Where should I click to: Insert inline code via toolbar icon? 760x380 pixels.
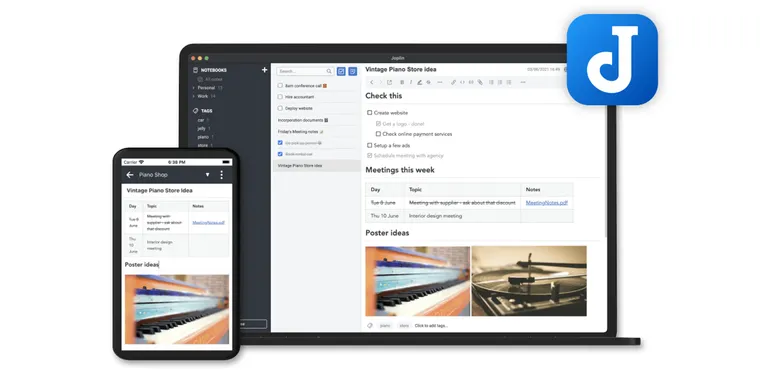click(x=462, y=82)
